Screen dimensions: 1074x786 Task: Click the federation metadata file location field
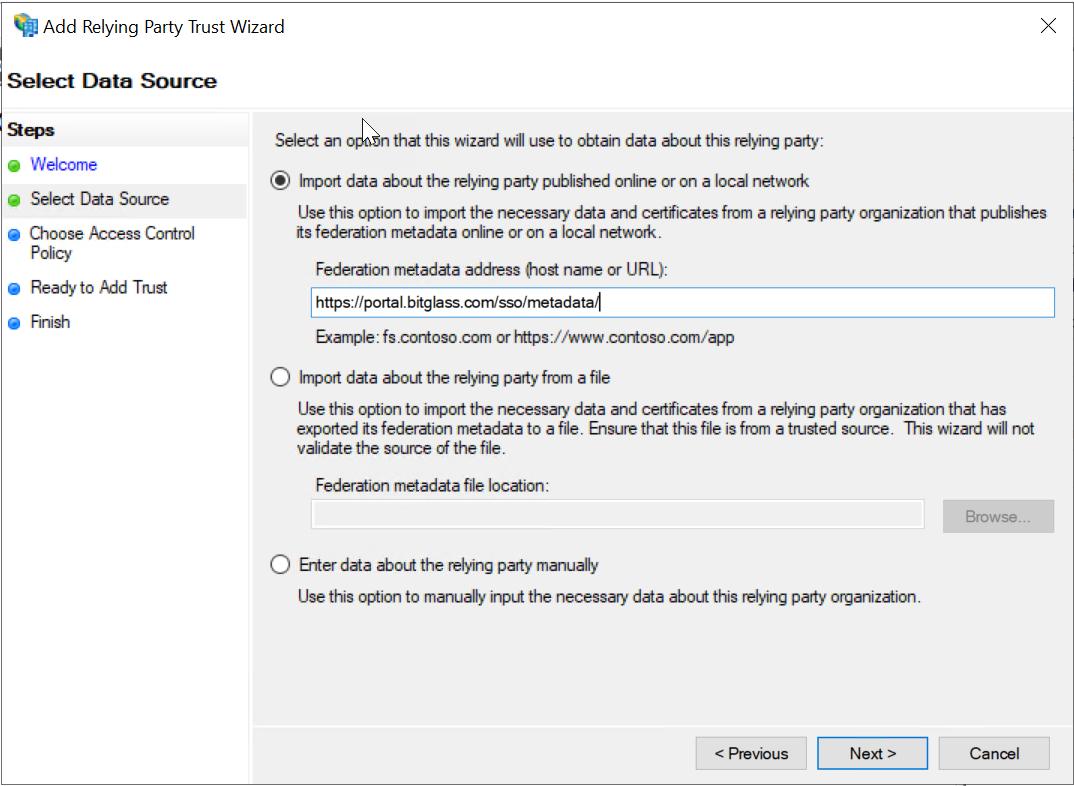[x=618, y=514]
